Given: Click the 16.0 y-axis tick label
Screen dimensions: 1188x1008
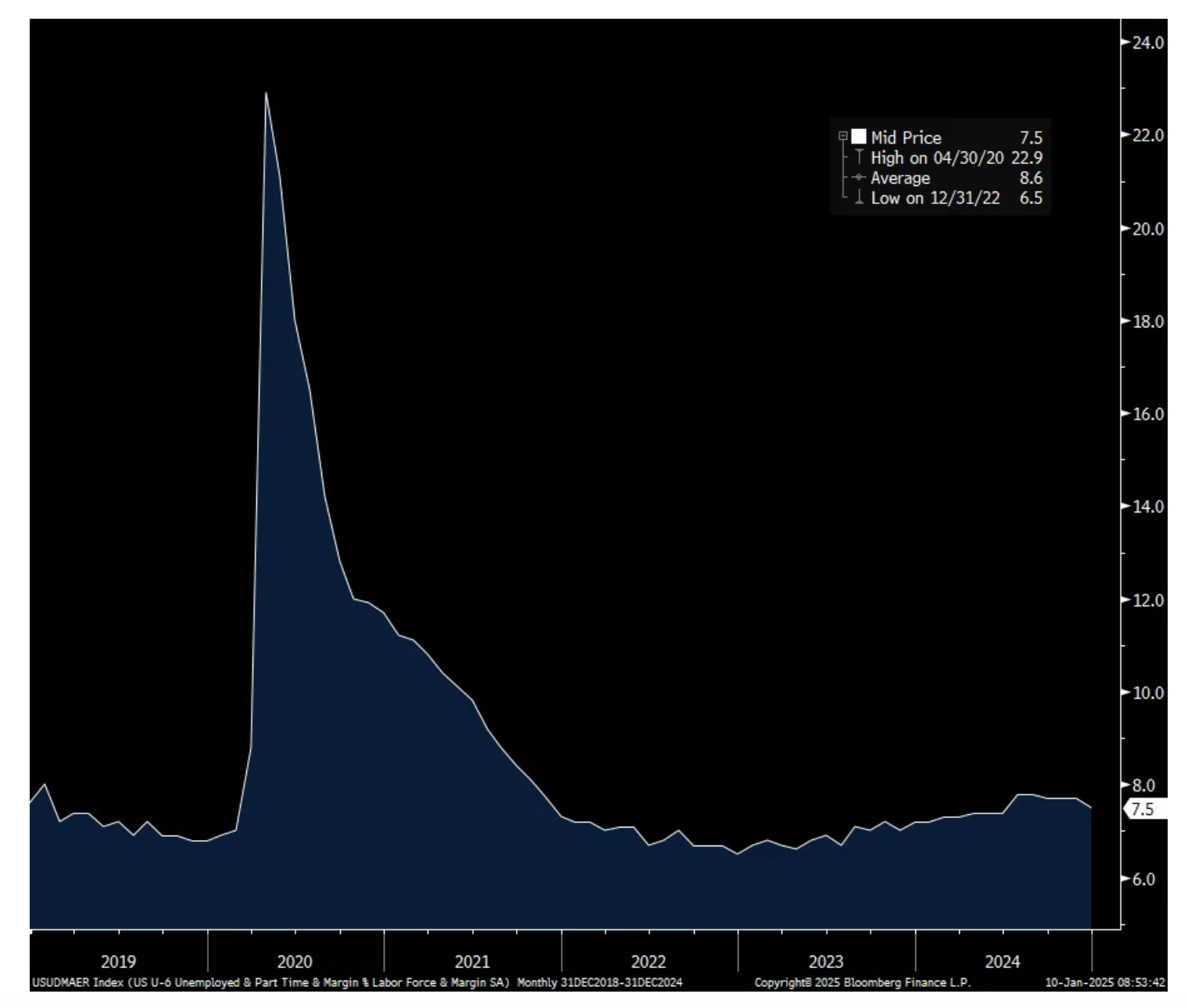Looking at the screenshot, I should (x=1147, y=414).
